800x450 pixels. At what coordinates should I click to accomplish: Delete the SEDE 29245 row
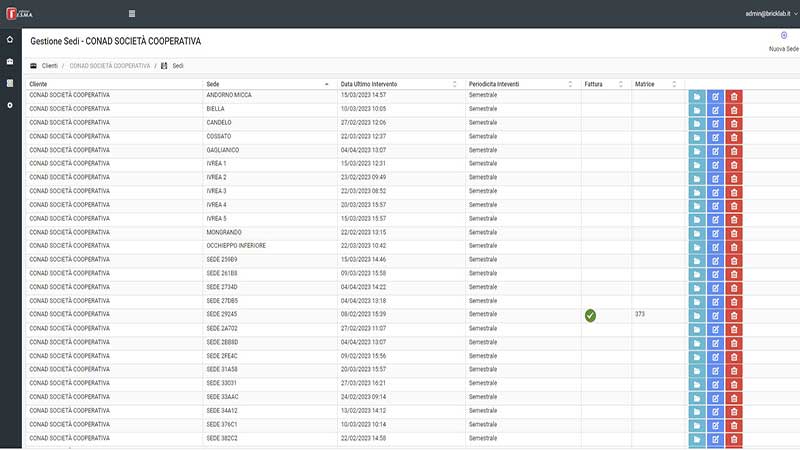click(x=734, y=316)
